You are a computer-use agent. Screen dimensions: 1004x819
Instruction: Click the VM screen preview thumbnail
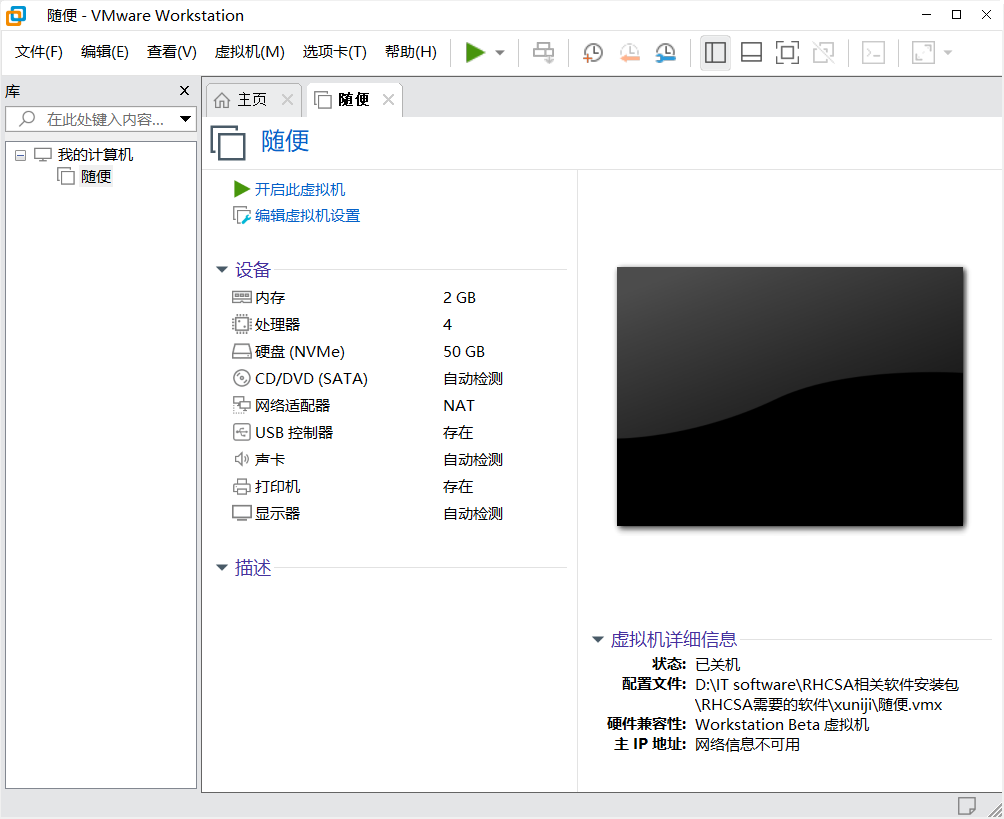[789, 396]
